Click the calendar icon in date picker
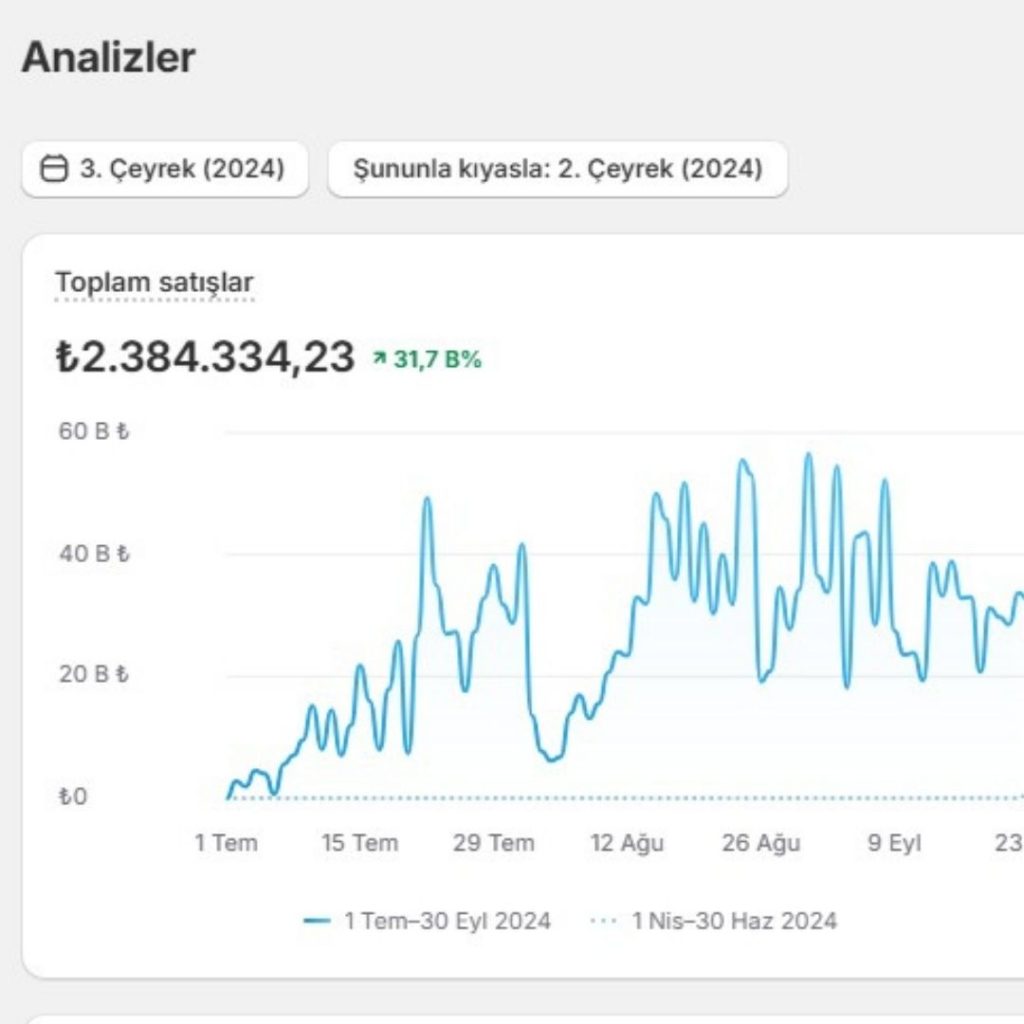The height and width of the screenshot is (1024, 1024). pyautogui.click(x=54, y=169)
